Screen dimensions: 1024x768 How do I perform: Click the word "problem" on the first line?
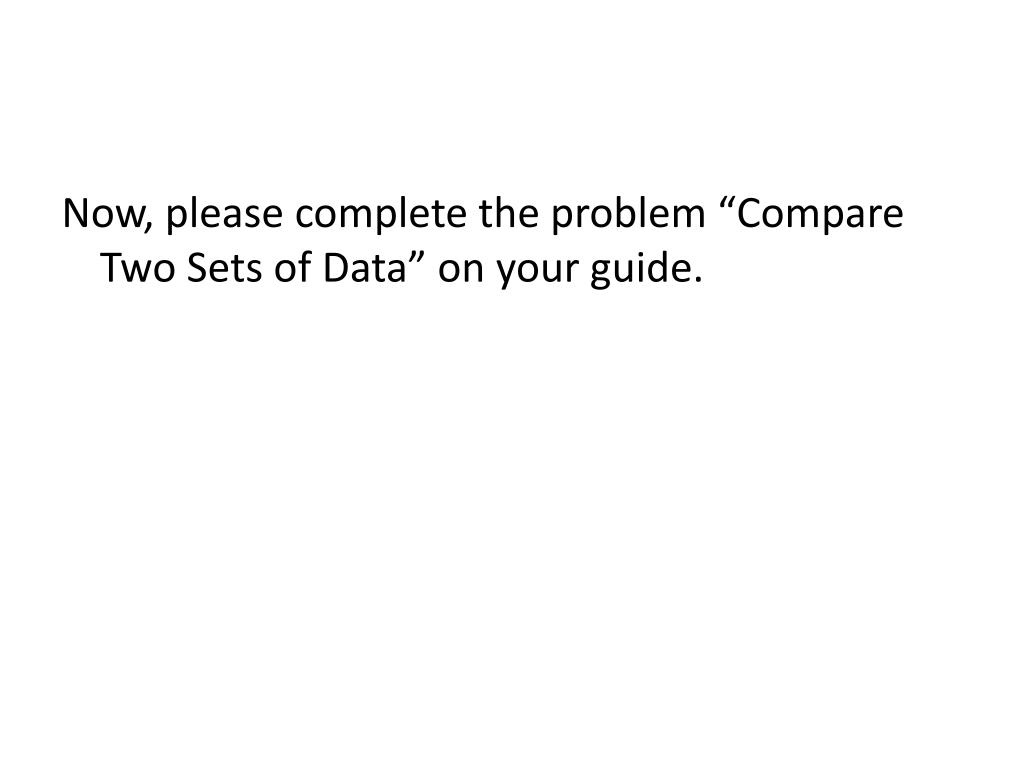629,217
